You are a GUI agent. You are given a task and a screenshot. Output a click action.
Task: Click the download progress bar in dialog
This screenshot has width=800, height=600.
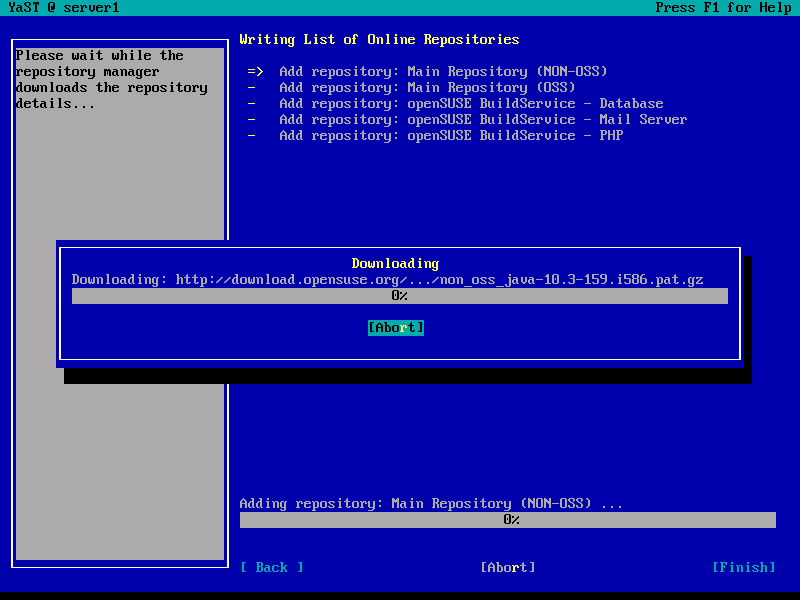(400, 296)
